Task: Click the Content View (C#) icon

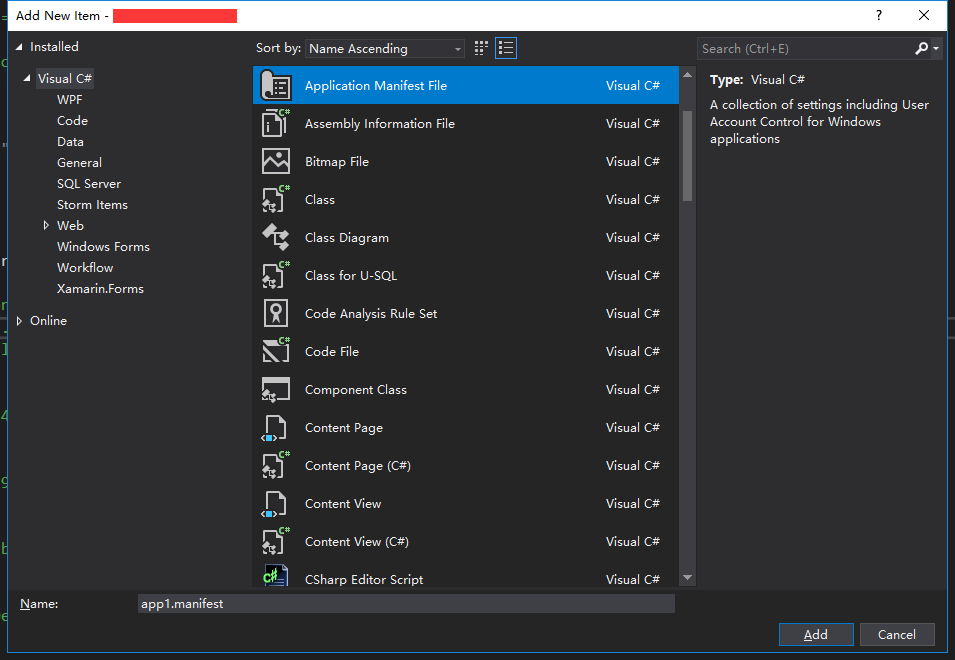Action: click(x=276, y=541)
